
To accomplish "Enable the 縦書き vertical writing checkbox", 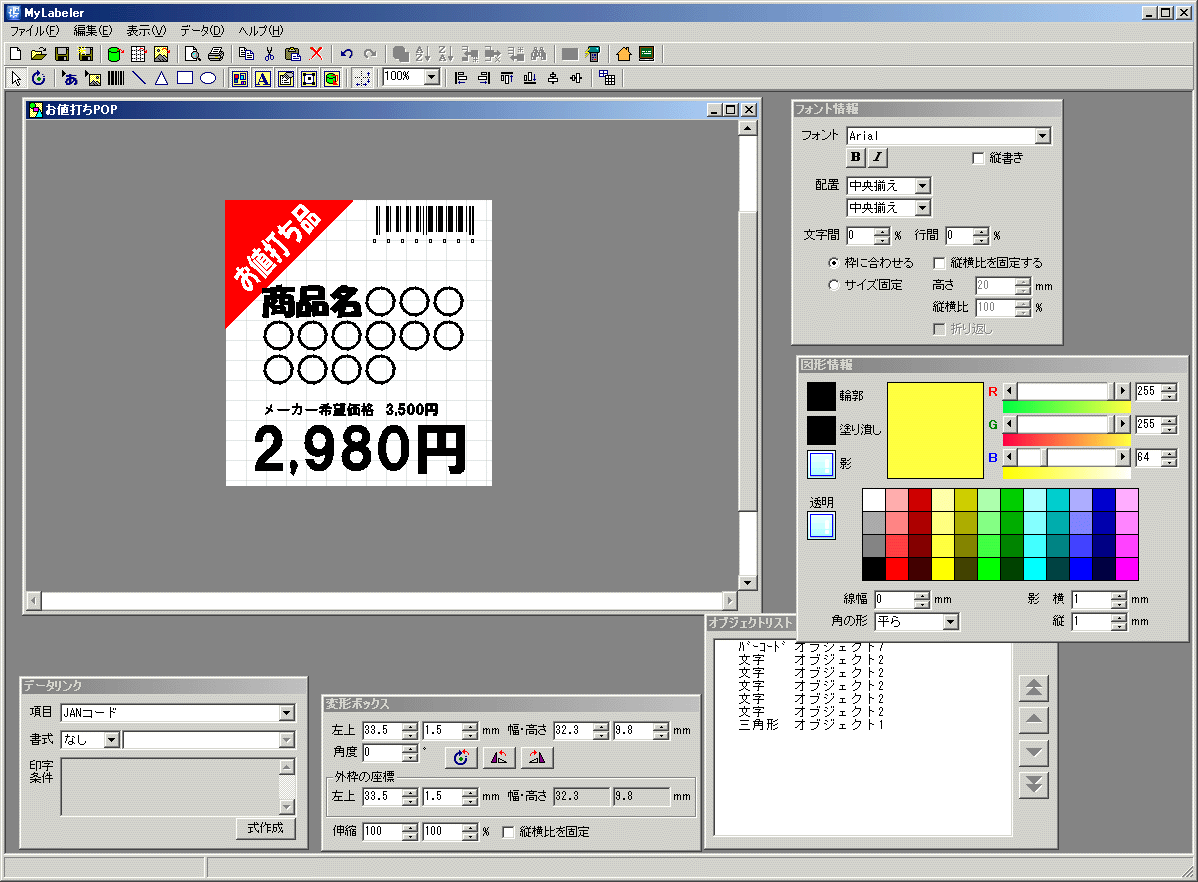I will tap(979, 158).
